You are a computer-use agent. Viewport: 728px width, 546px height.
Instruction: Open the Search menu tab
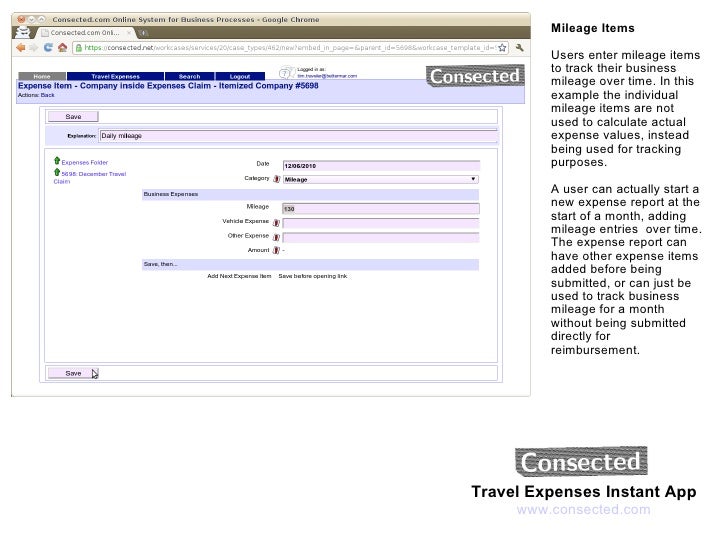click(x=189, y=76)
